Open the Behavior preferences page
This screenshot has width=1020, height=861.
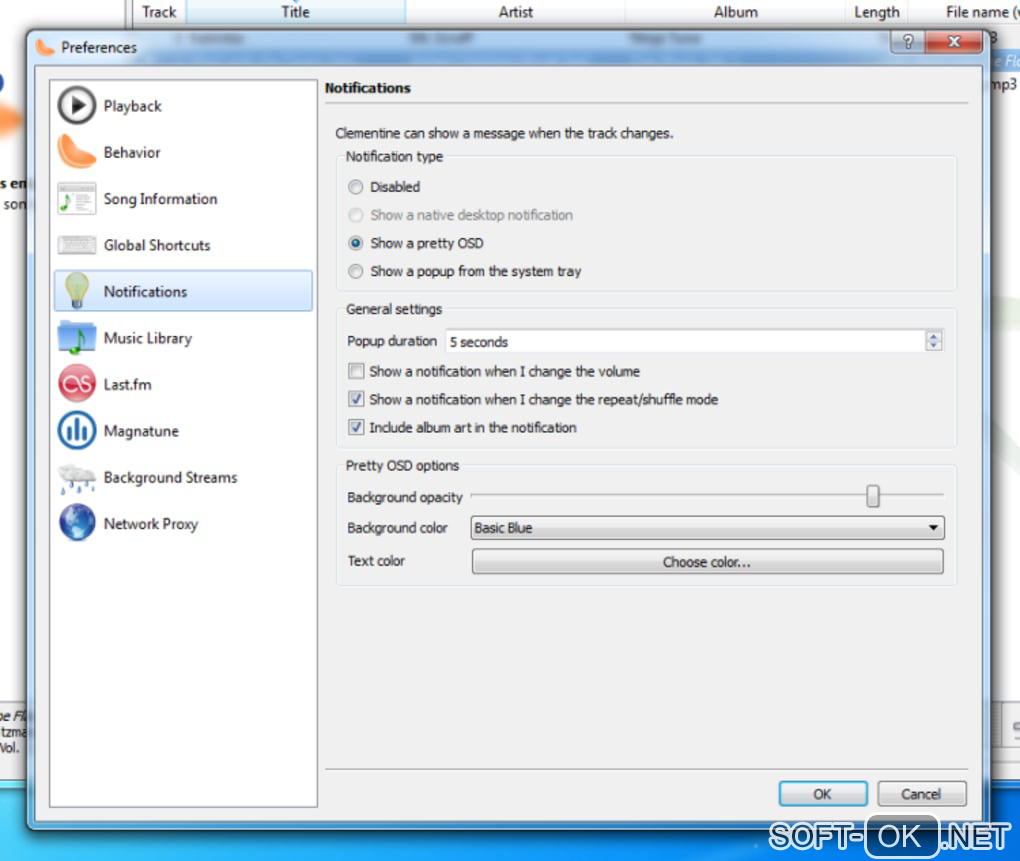click(x=183, y=152)
